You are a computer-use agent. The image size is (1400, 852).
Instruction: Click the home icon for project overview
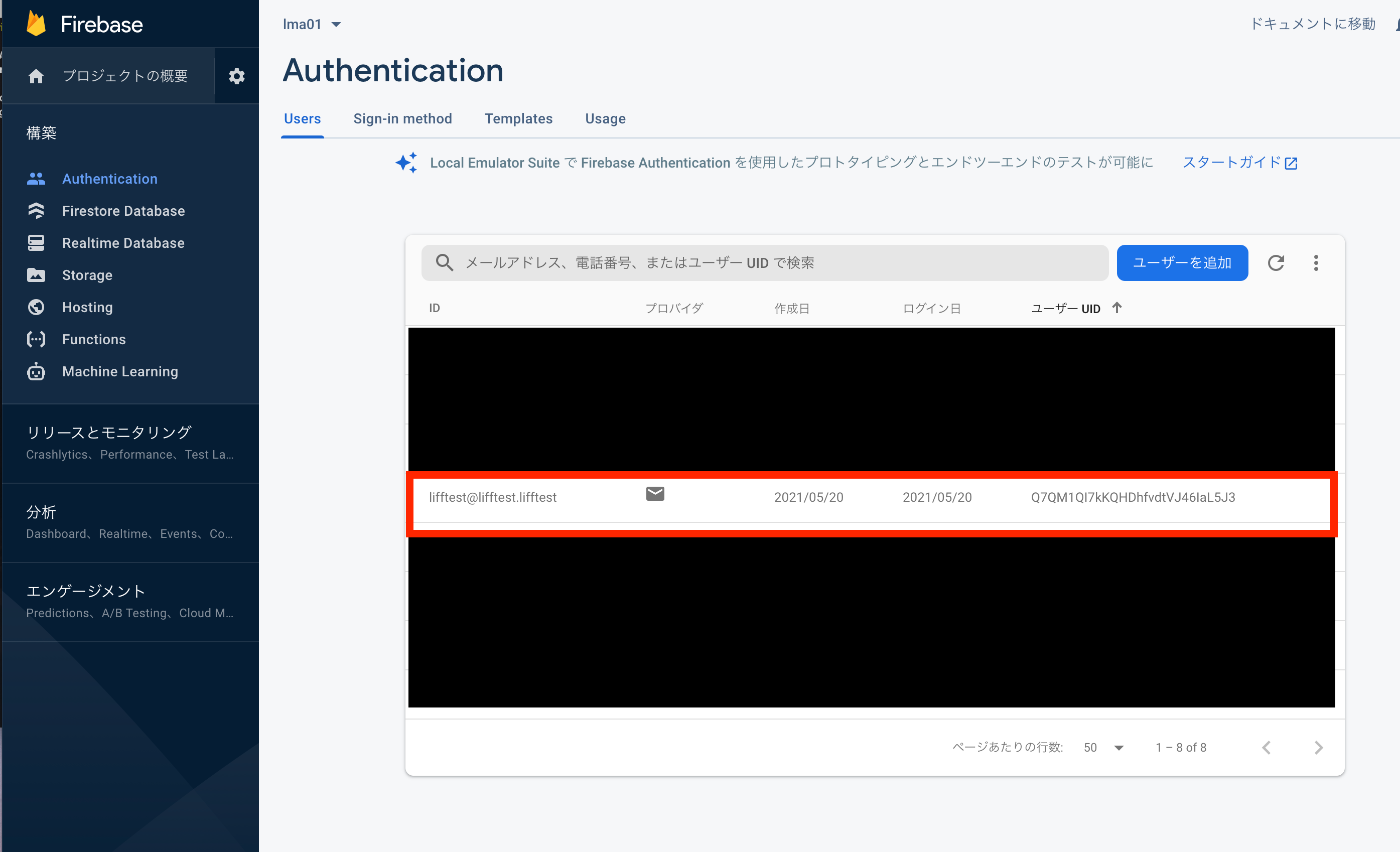click(x=37, y=76)
